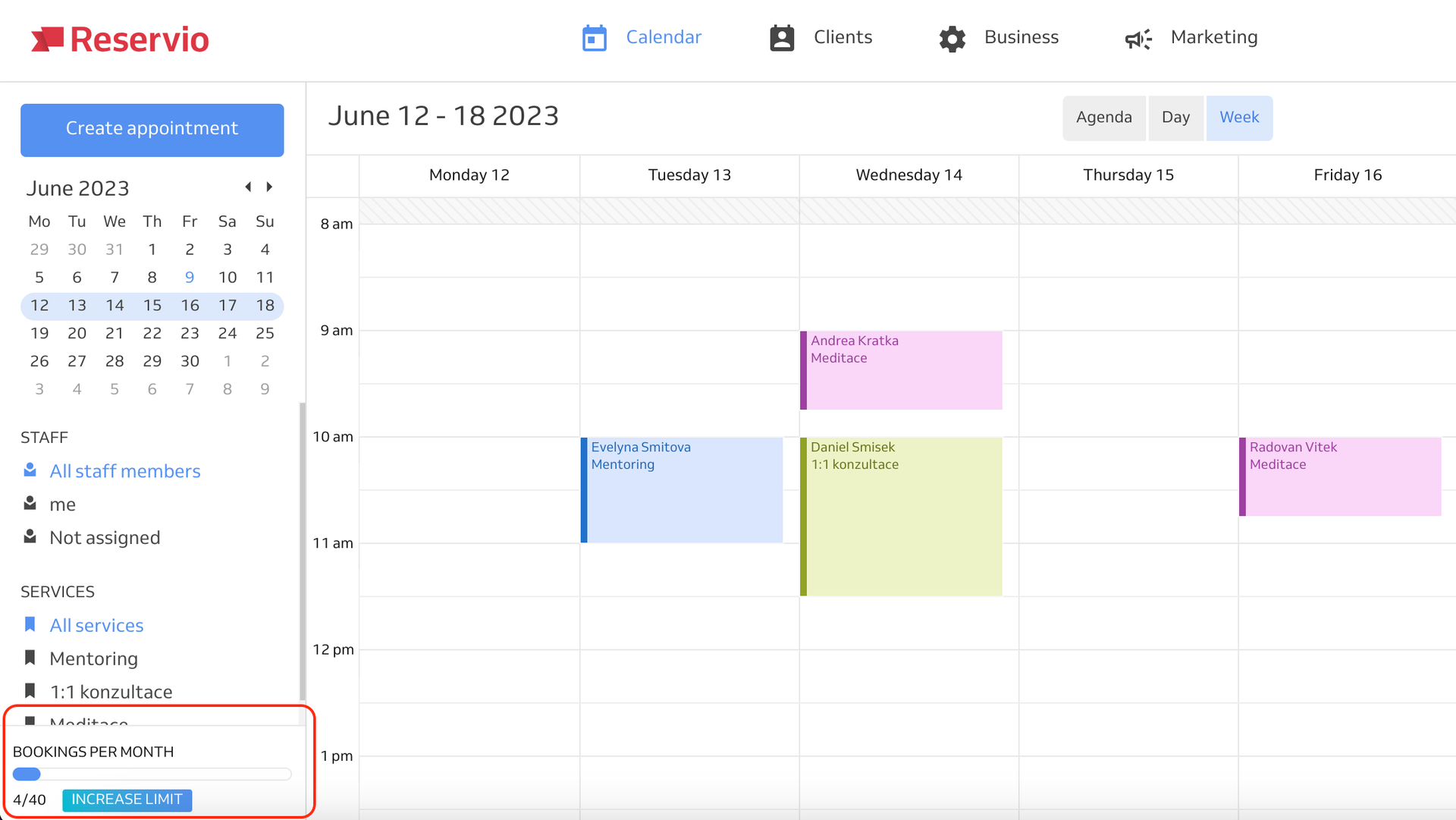1456x820 pixels.
Task: Click the bookings per month progress bar
Action: (152, 774)
